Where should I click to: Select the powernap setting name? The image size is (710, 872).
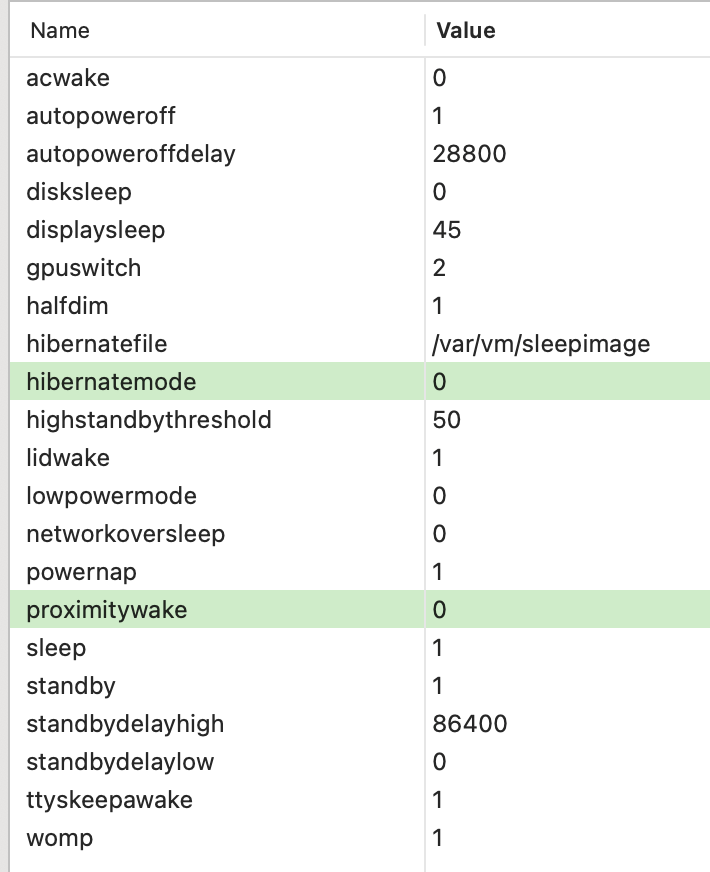tap(81, 572)
